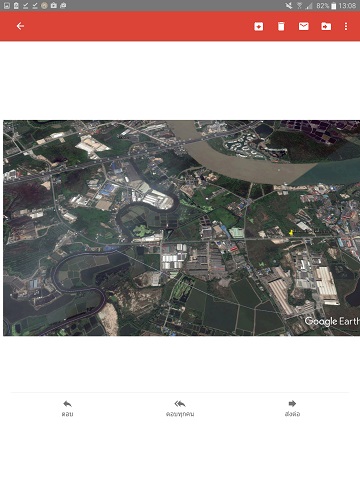Archive this email
The height and width of the screenshot is (480, 360).
click(259, 26)
